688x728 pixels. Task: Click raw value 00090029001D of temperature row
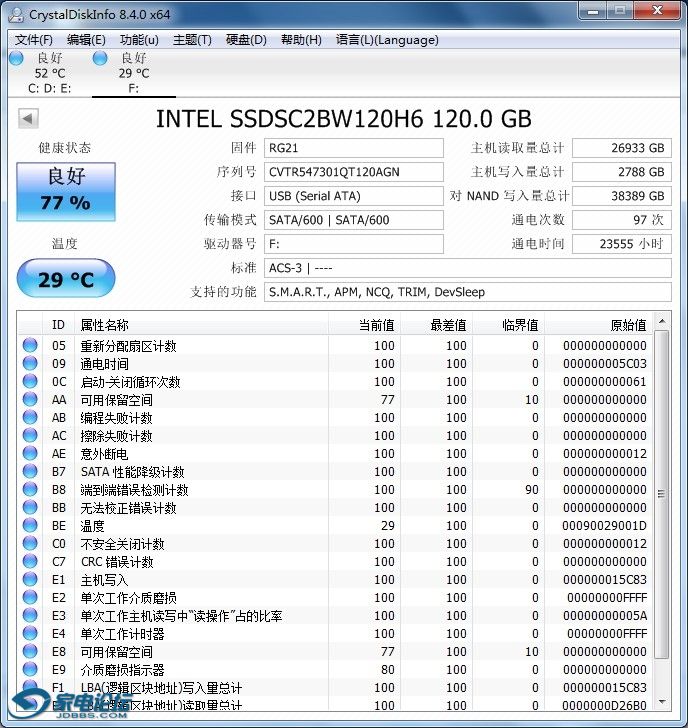click(x=604, y=526)
